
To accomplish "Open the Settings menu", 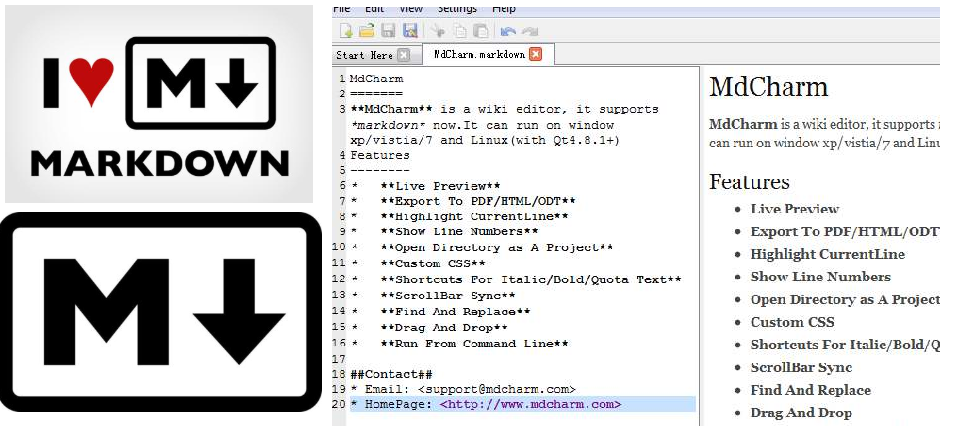I will 457,9.
